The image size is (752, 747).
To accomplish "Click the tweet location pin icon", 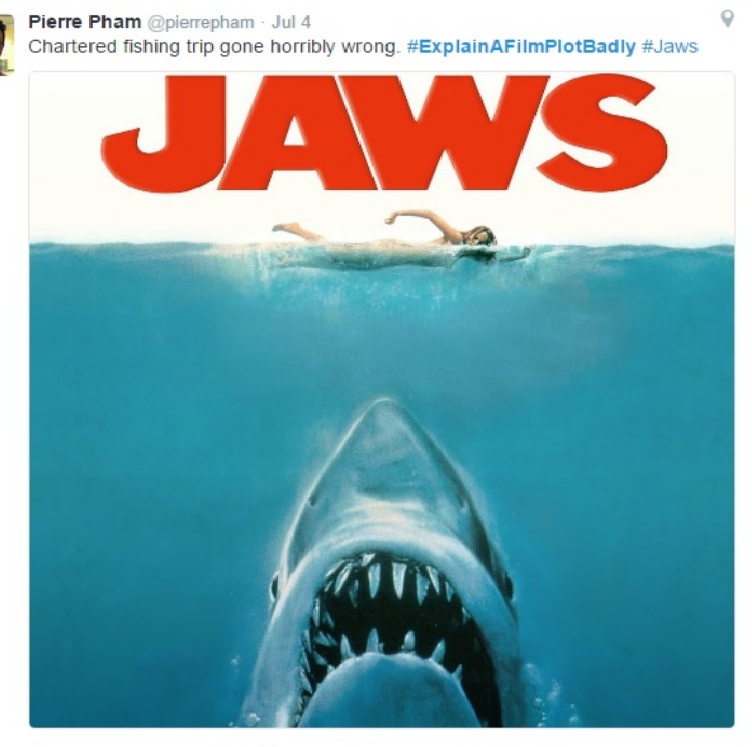I will point(727,19).
